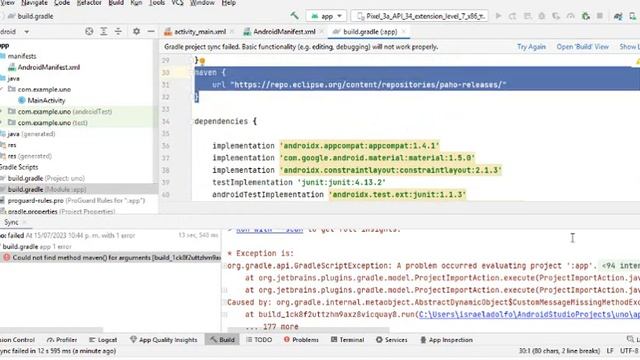Click the Sync Project with Gradle Files icon

[618, 16]
